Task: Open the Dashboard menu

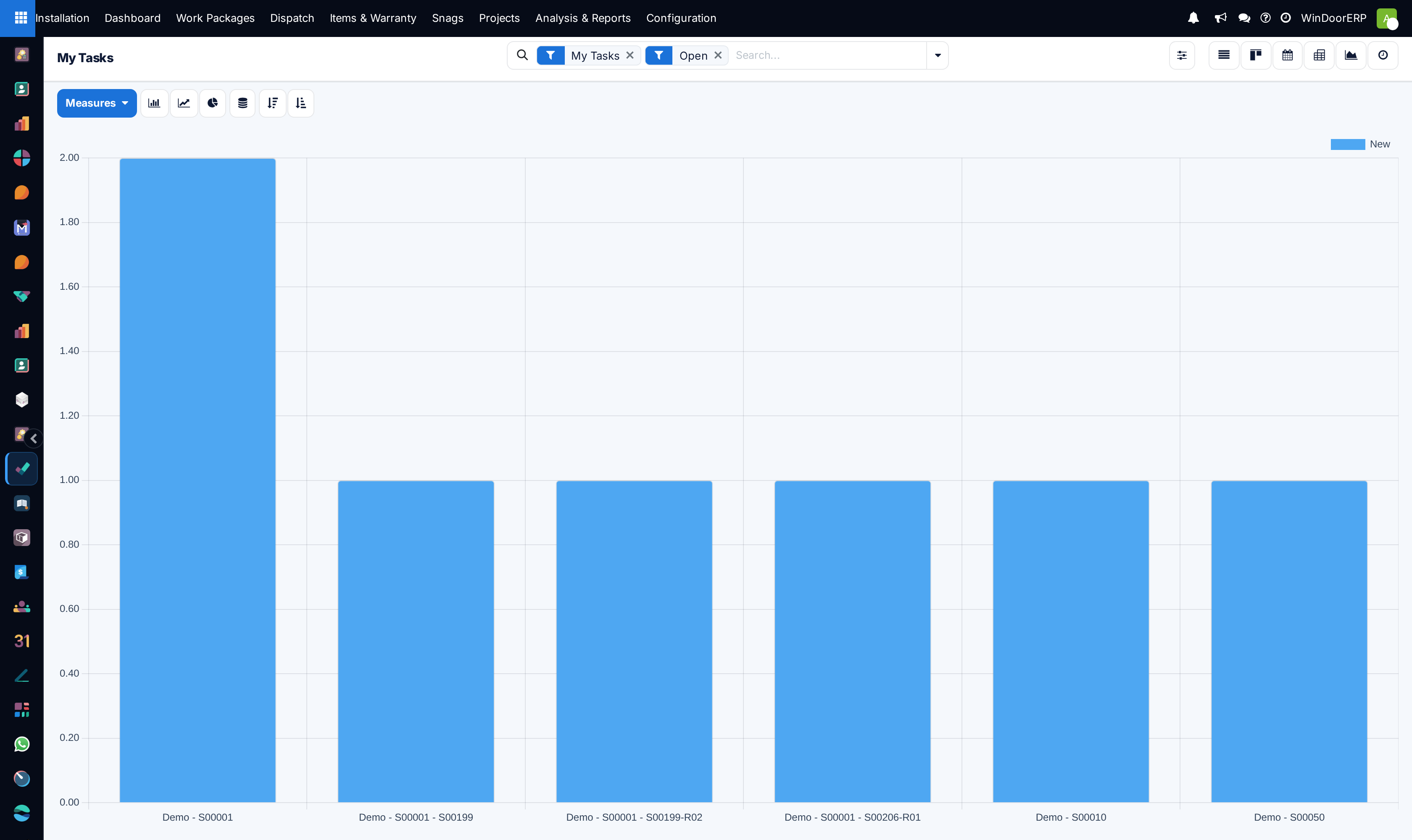Action: [x=132, y=18]
